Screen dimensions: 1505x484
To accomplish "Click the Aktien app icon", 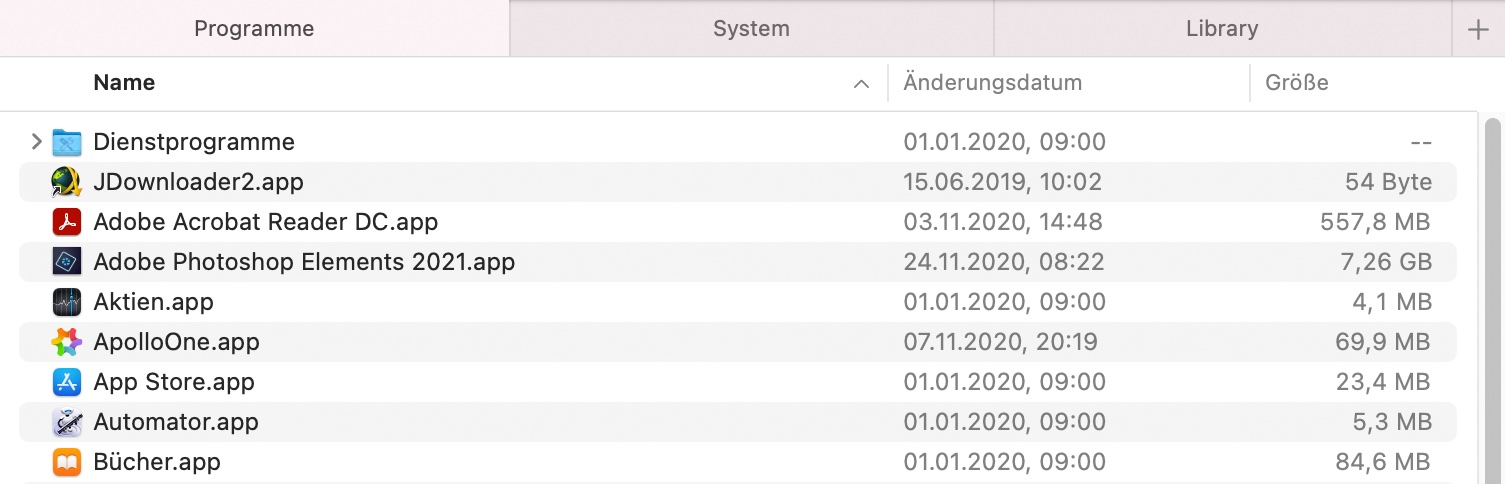I will click(66, 302).
